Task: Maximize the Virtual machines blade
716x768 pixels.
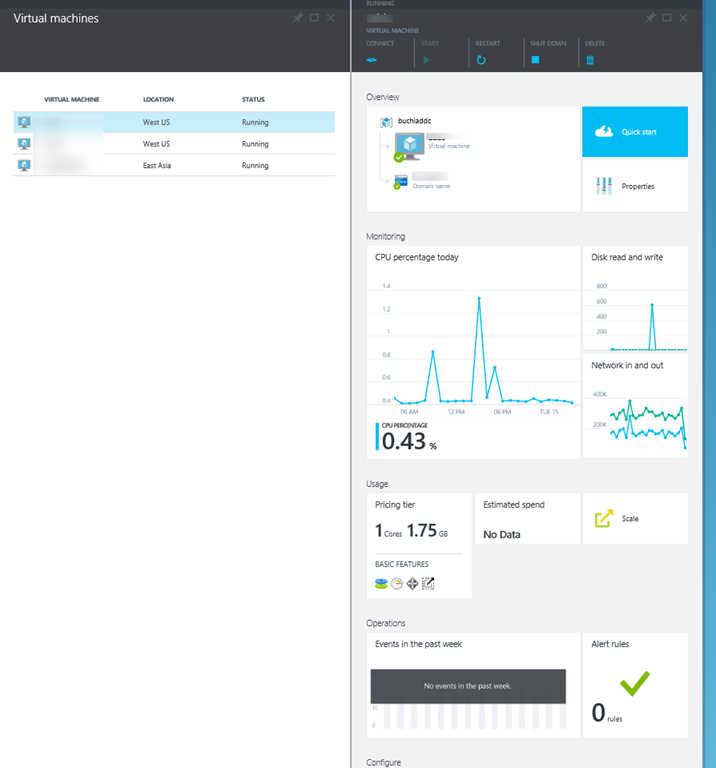Action: tap(314, 18)
